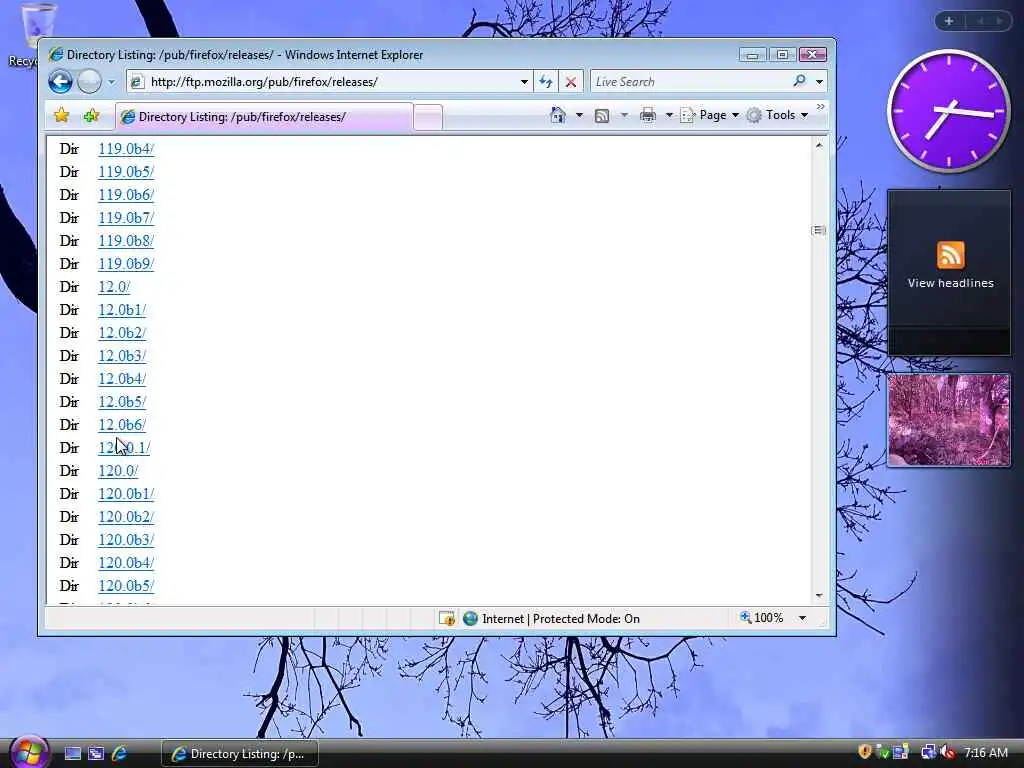Open the 12.0b3/ directory link
The width and height of the screenshot is (1024, 768).
coord(122,356)
